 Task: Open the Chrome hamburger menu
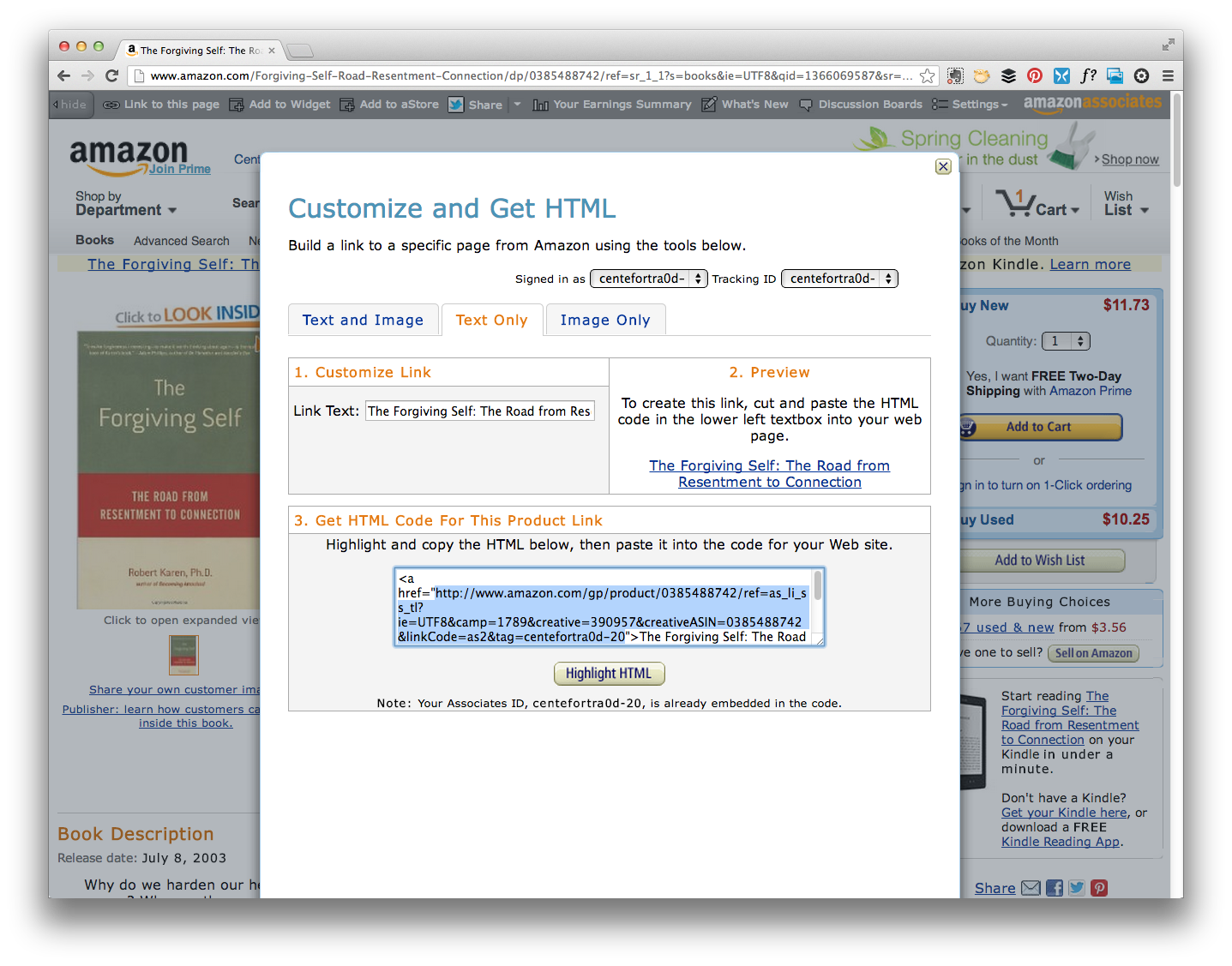[x=1168, y=75]
